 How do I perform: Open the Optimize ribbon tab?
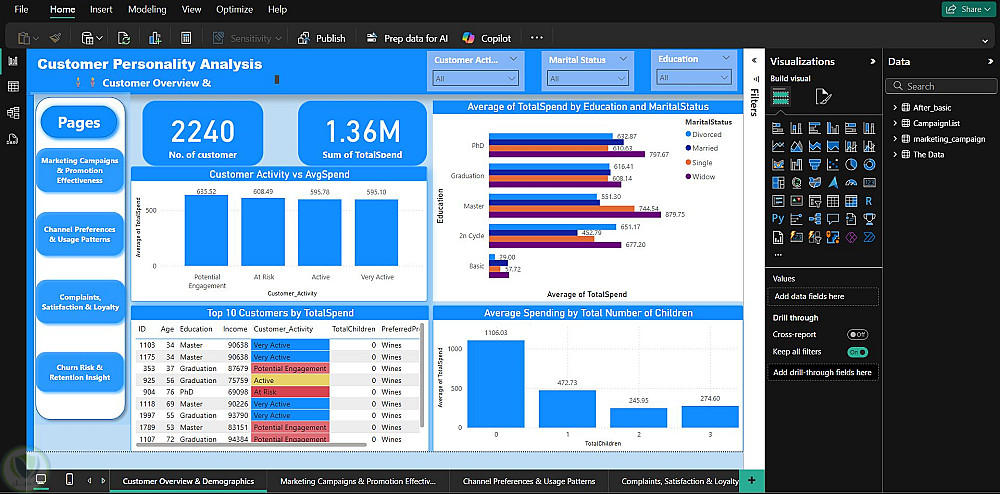(234, 10)
